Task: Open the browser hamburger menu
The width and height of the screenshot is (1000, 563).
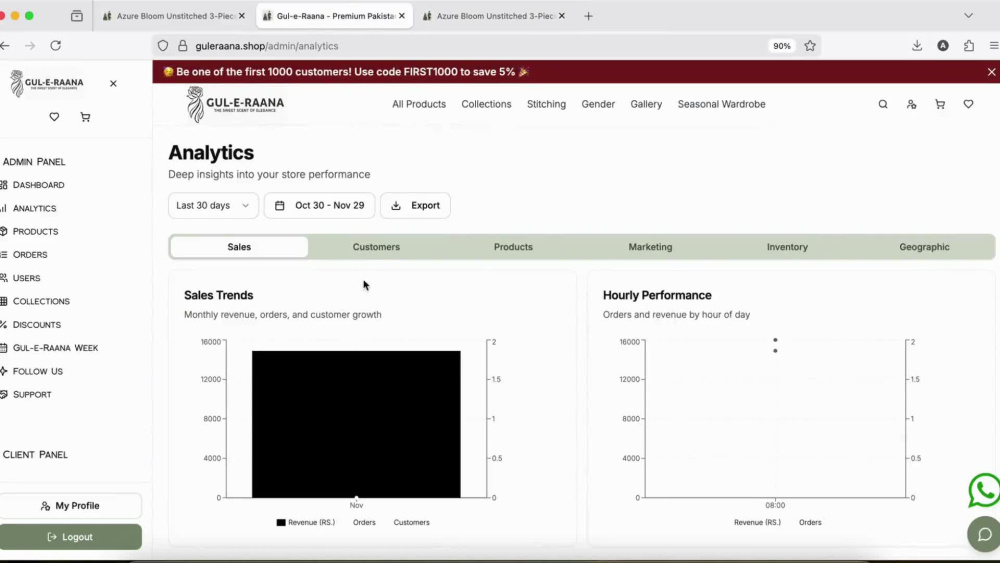Action: [994, 46]
